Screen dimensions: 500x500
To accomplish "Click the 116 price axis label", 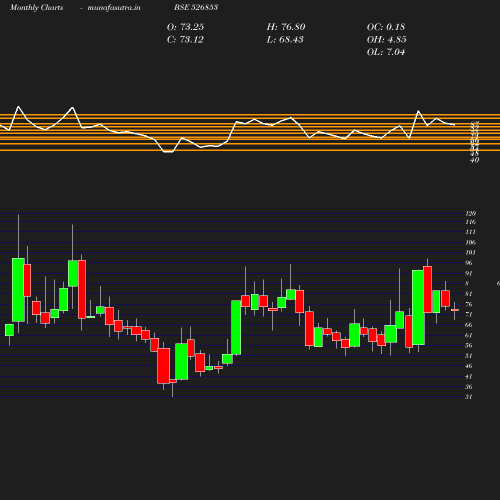I will coord(471,222).
